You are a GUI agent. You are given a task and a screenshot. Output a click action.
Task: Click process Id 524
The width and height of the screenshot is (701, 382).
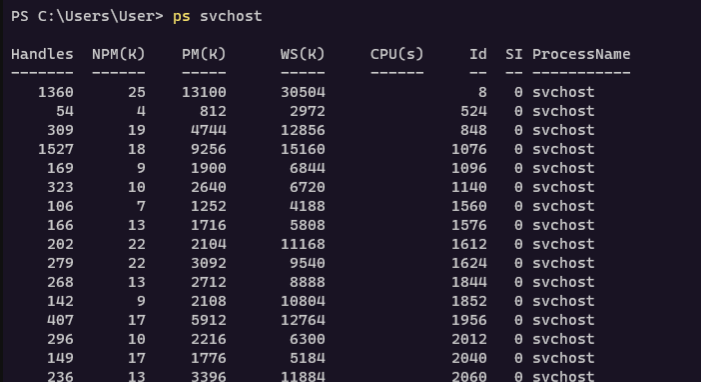(x=473, y=111)
